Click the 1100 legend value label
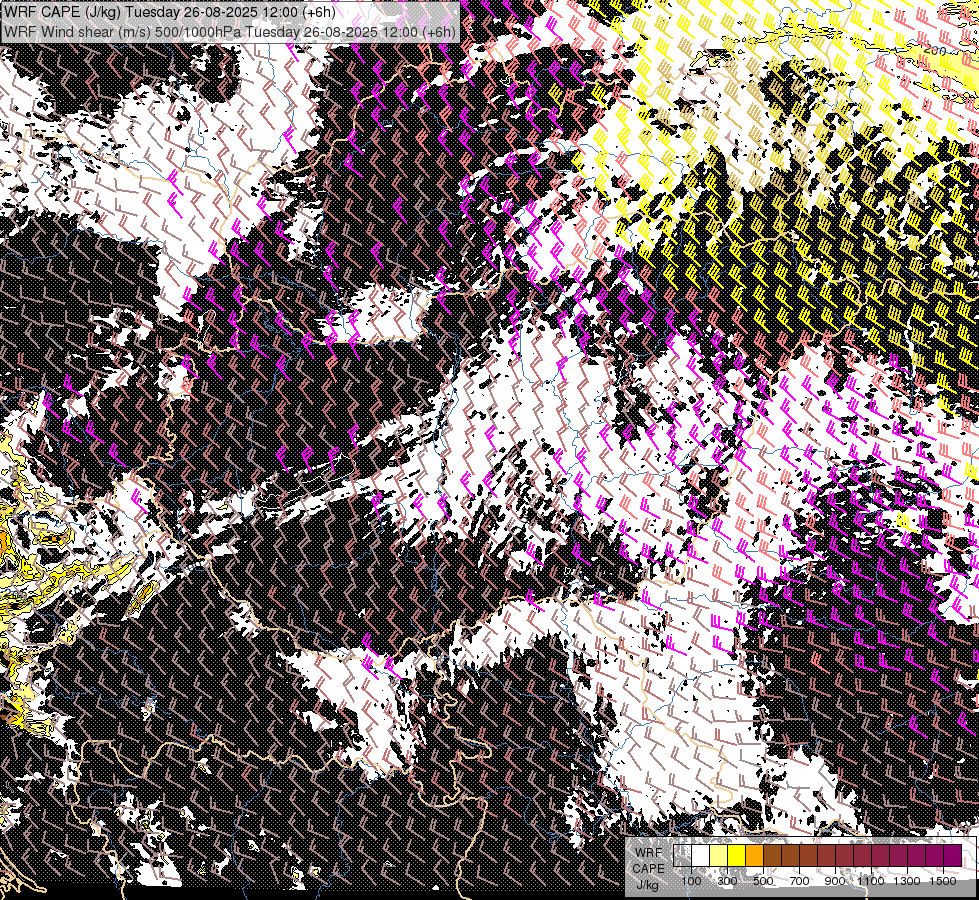This screenshot has height=900, width=979. (870, 881)
